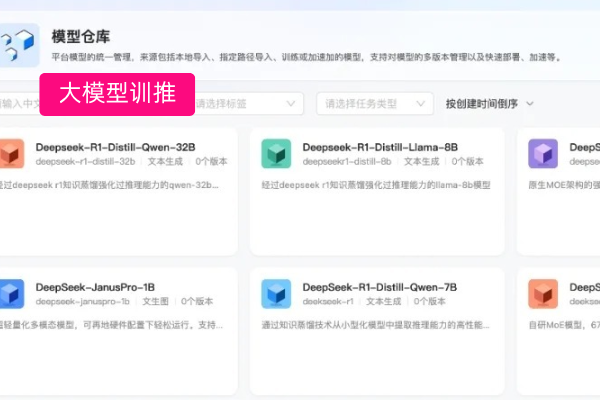Viewport: 600px width, 400px height.
Task: Click 0个版本 on the Qwen-7B card
Action: click(429, 302)
